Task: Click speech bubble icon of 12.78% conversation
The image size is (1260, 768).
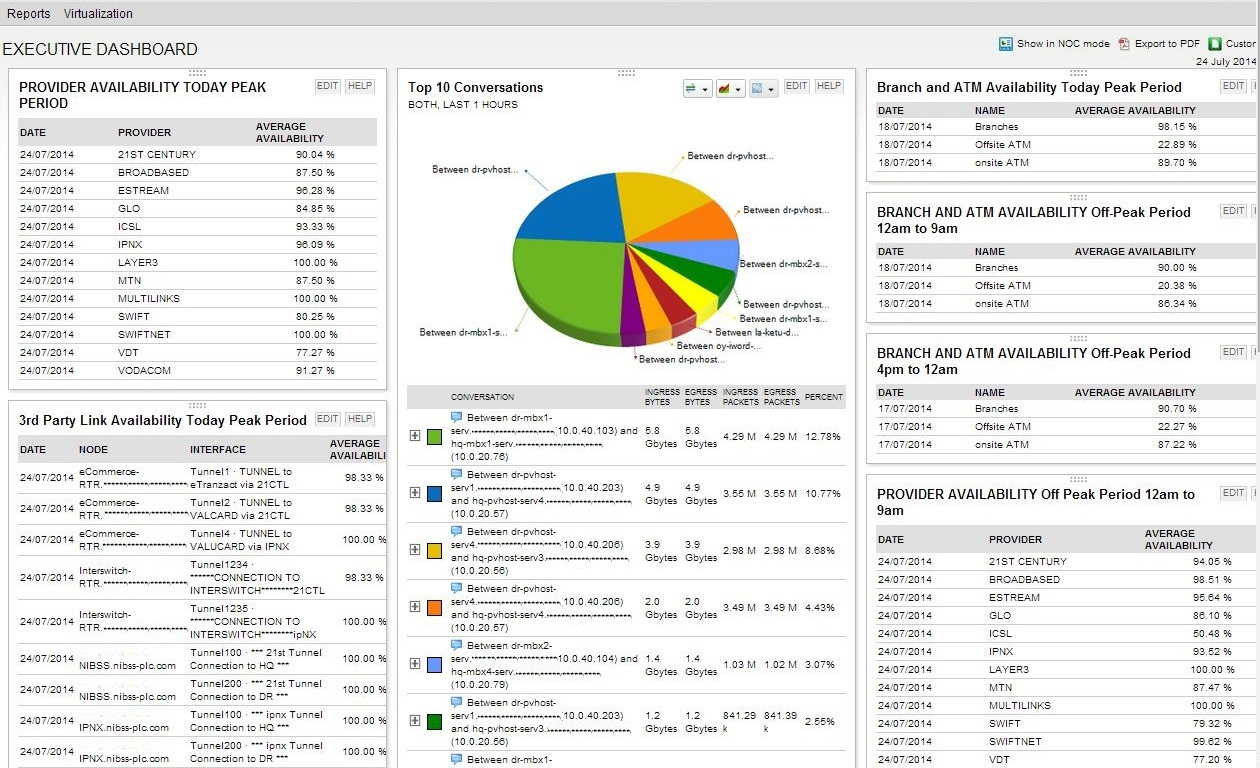Action: (x=457, y=417)
